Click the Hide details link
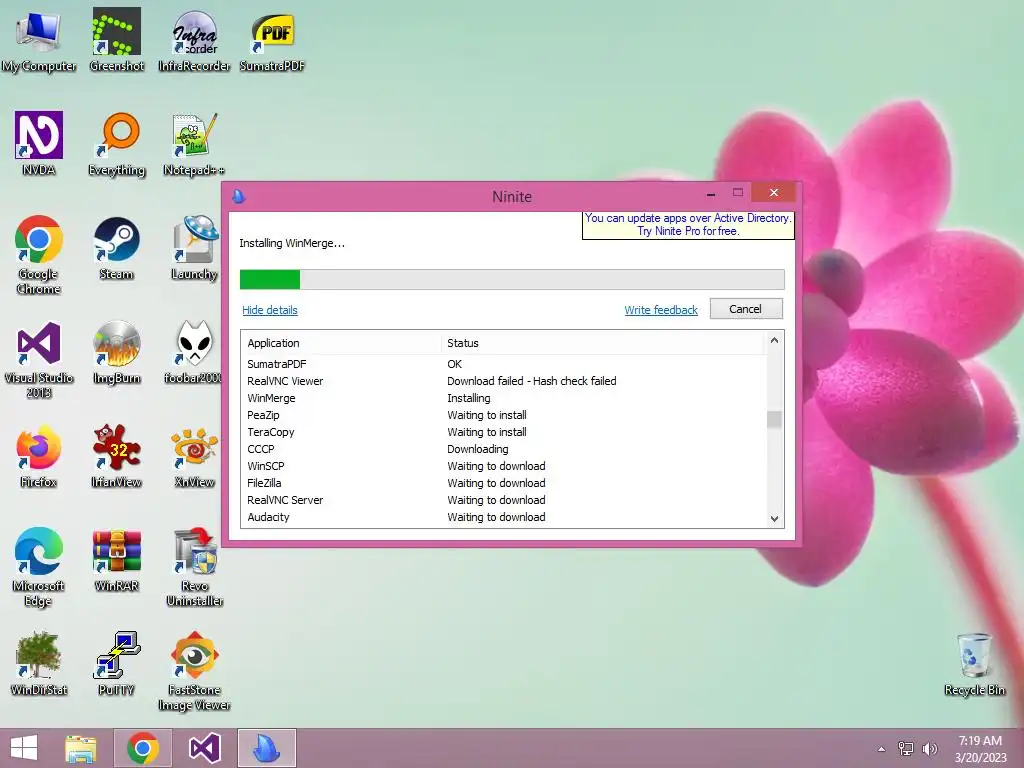The image size is (1024, 768). 270,310
